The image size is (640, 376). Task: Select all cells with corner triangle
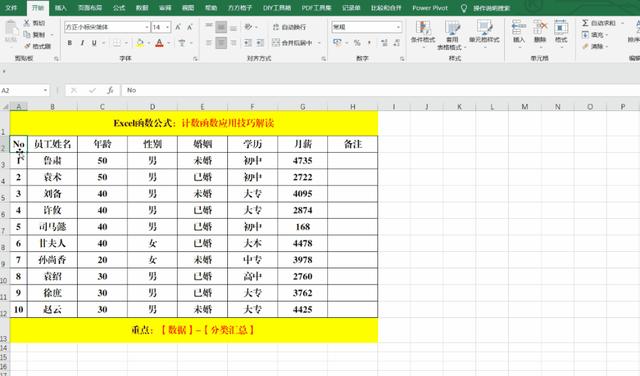click(x=5, y=107)
